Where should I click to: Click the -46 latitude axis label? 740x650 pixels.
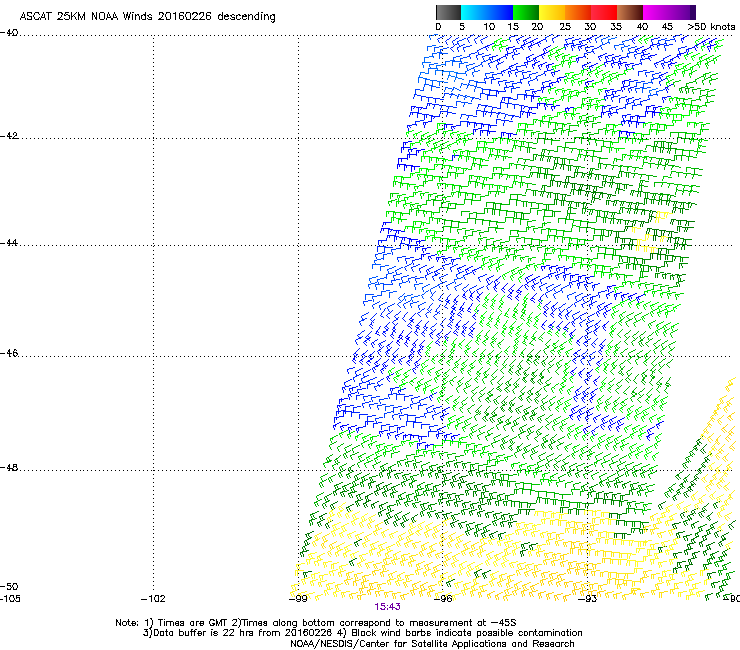9,353
